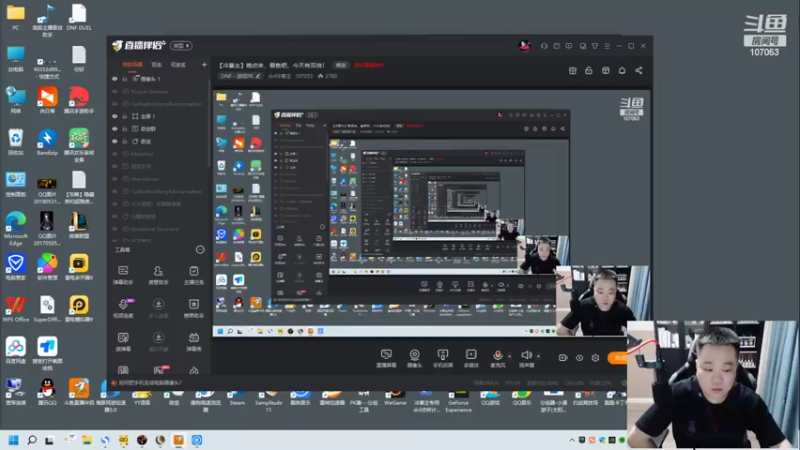Click the orange stop broadcast button
Screen dimensions: 800x450
pos(617,358)
